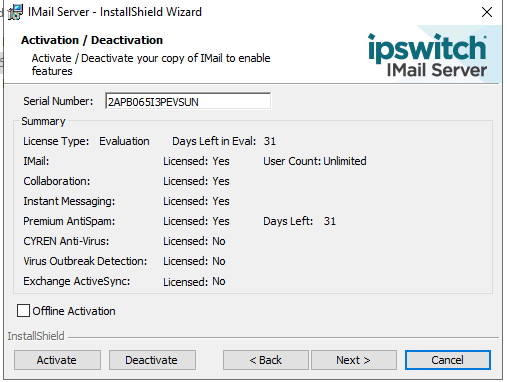The height and width of the screenshot is (382, 507).
Task: Click 'Licensed: No' for CYREN Anti-Virus
Action: tap(194, 241)
